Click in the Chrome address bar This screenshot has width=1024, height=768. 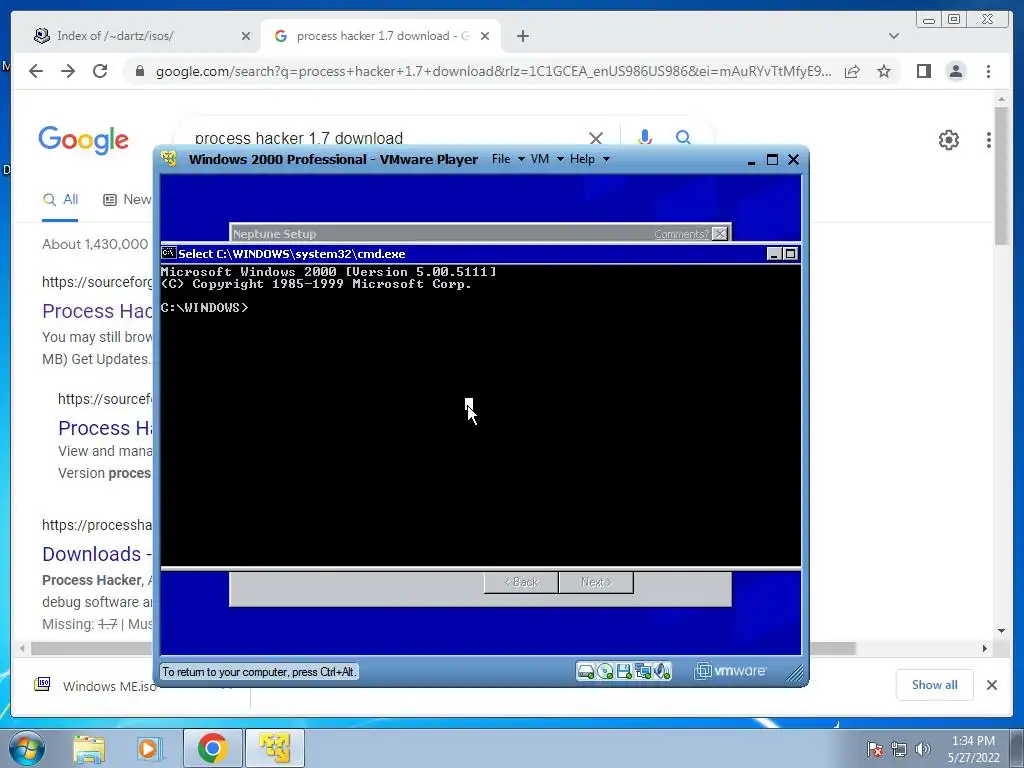coord(494,71)
